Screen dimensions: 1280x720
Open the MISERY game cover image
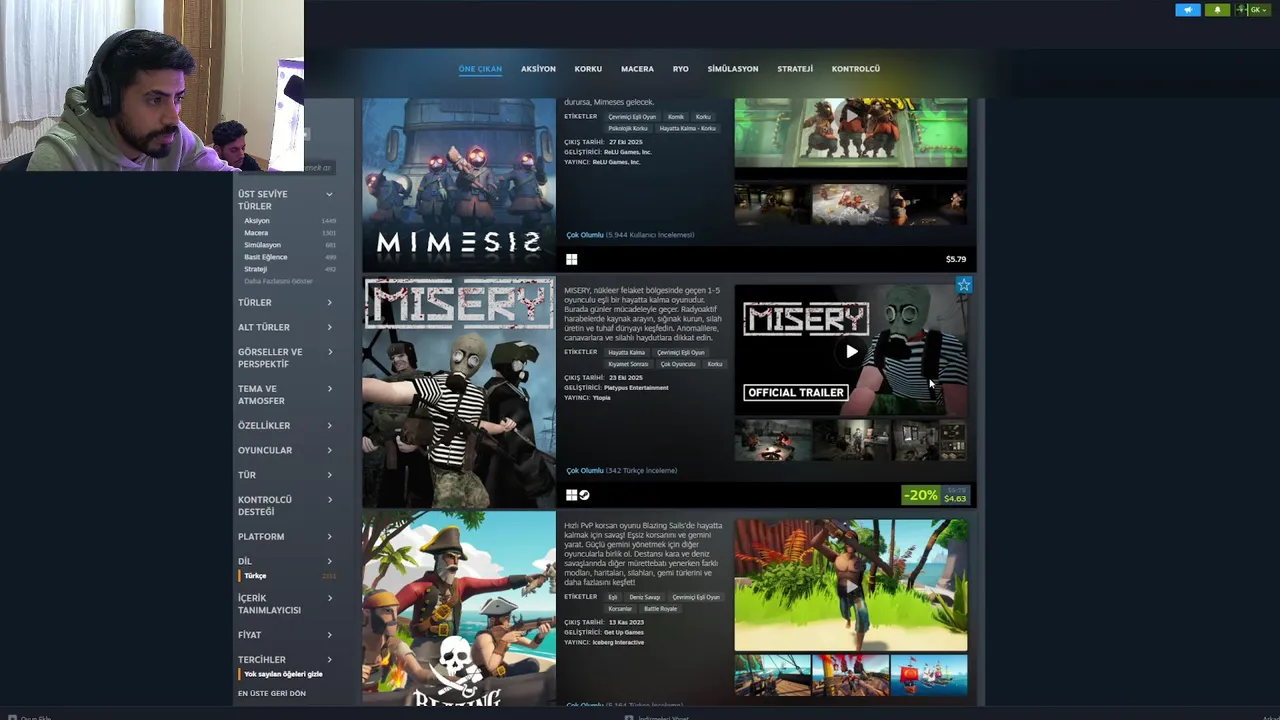tap(459, 393)
